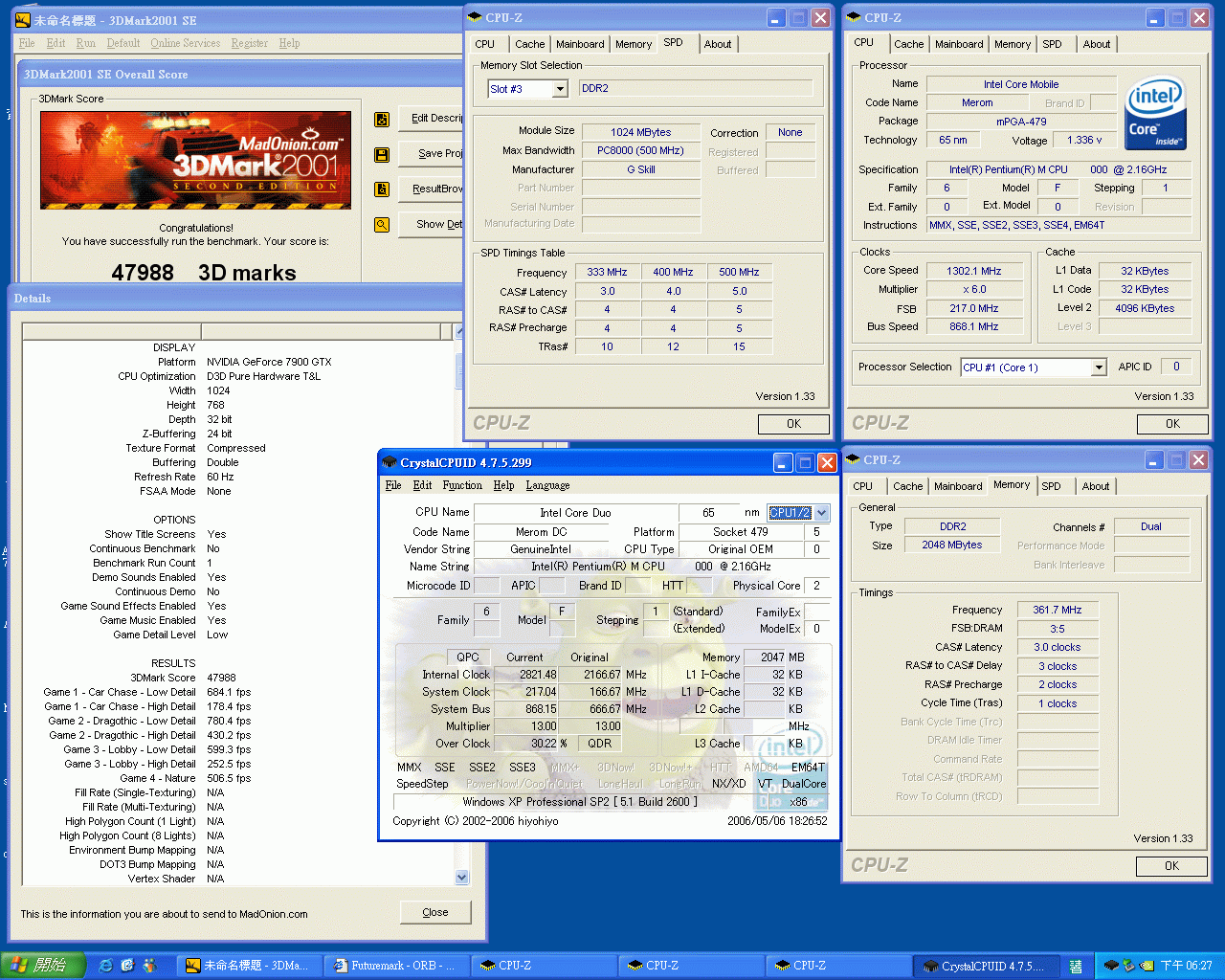Click the language bar icon in the taskbar
This screenshot has width=1225, height=980.
[x=1076, y=967]
